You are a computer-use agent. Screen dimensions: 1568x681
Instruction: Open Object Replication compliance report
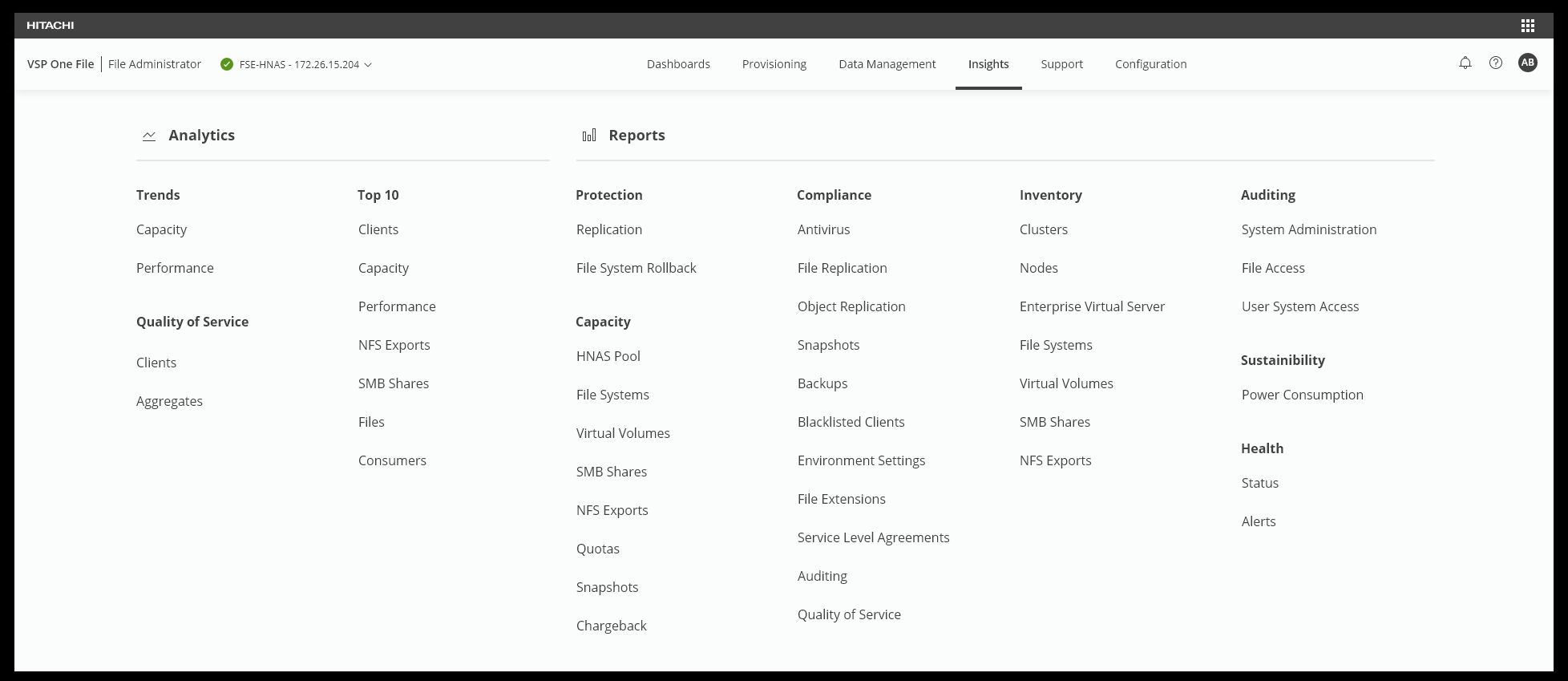point(851,306)
